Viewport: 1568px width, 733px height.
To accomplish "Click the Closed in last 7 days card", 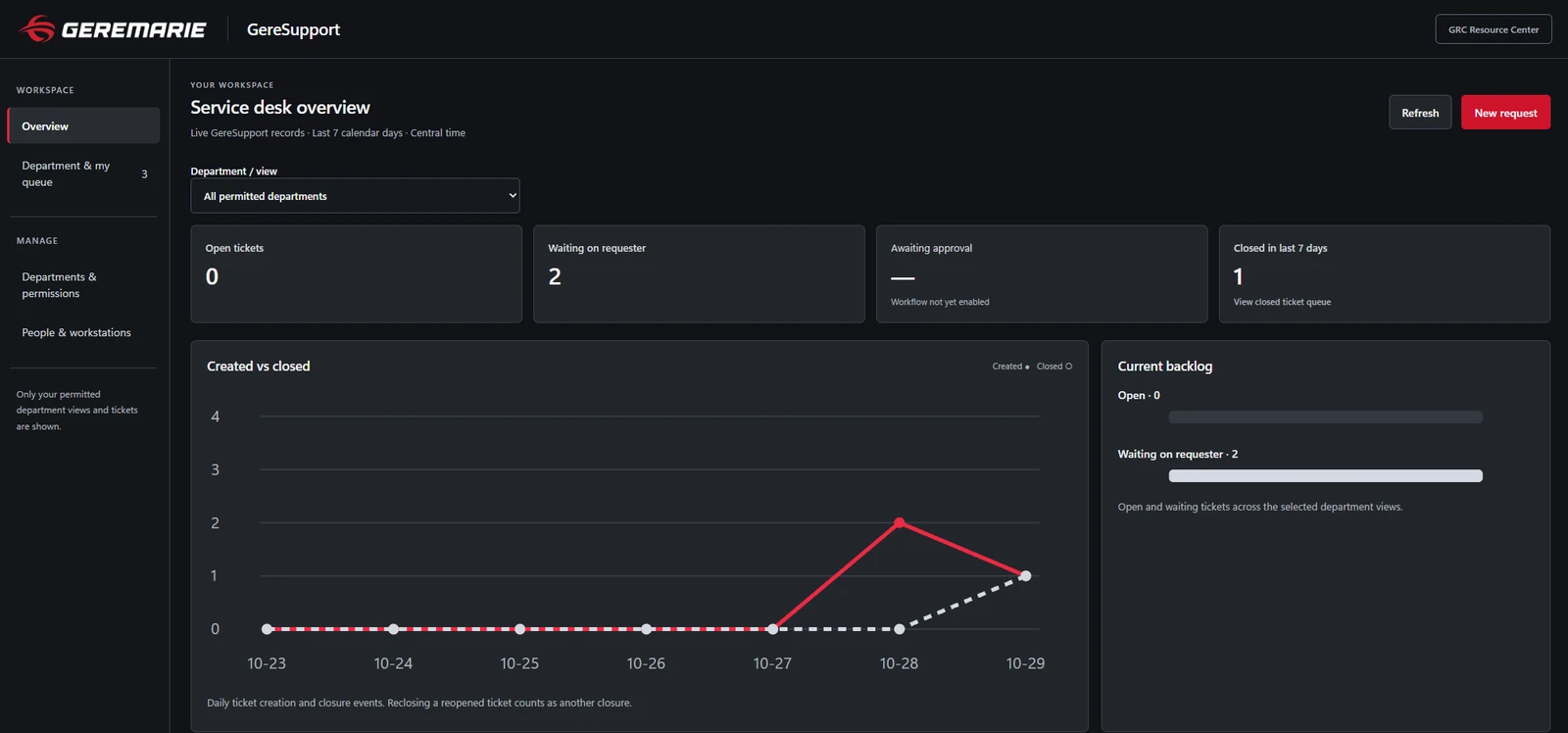I will click(x=1385, y=274).
